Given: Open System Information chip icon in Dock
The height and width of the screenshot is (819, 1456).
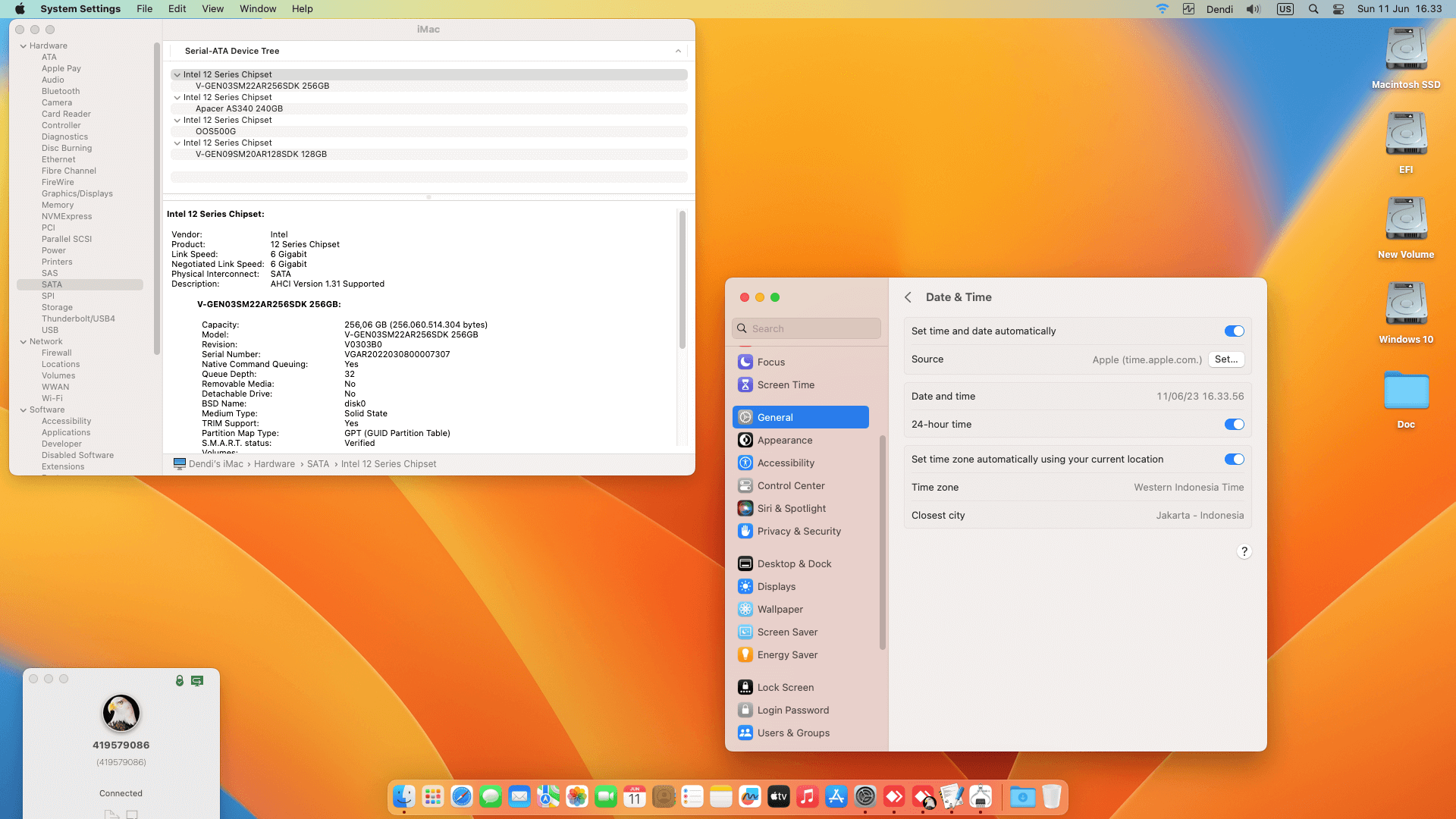Looking at the screenshot, I should (981, 797).
